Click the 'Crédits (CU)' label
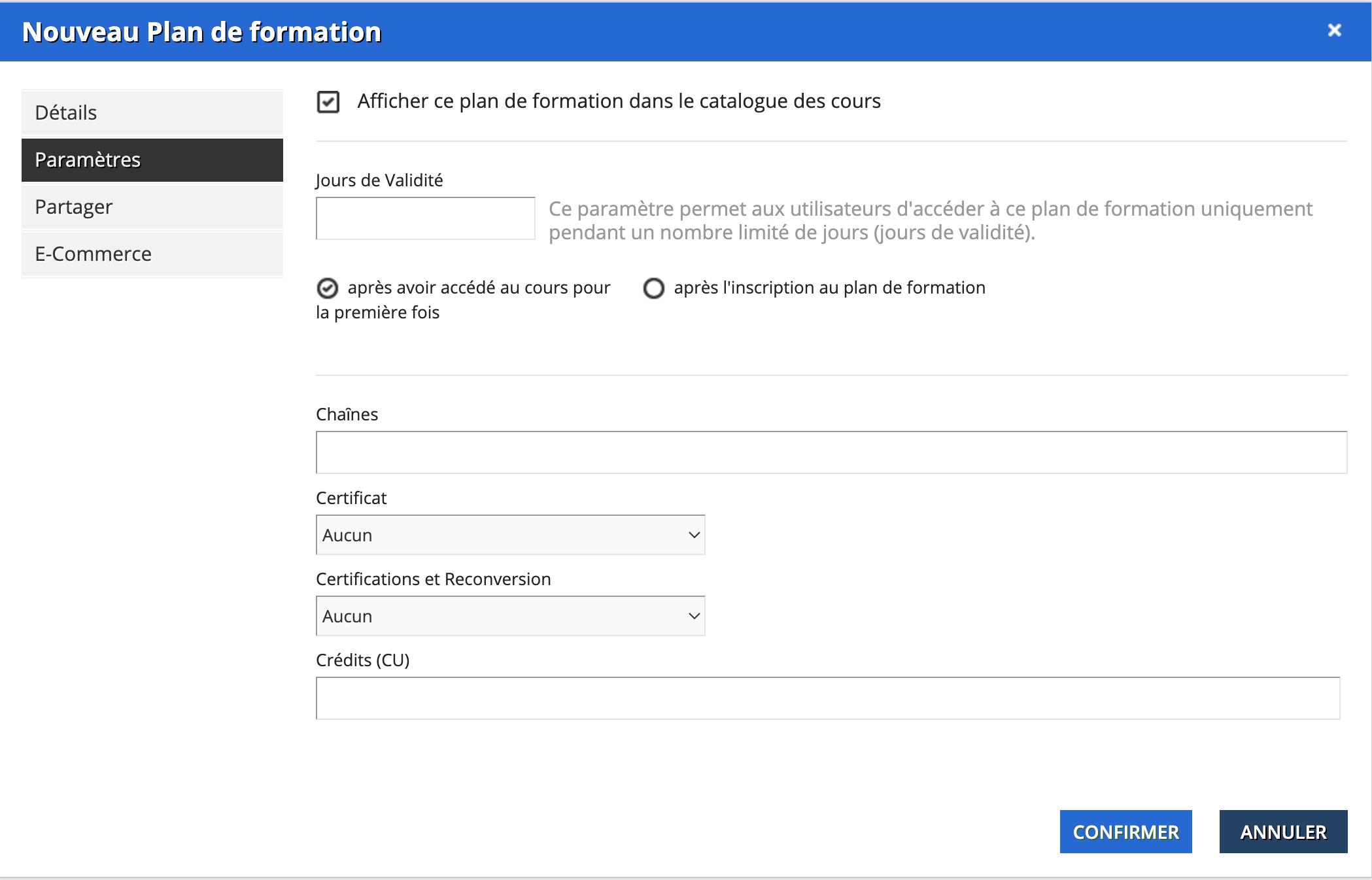This screenshot has height=880, width=1372. click(x=362, y=660)
